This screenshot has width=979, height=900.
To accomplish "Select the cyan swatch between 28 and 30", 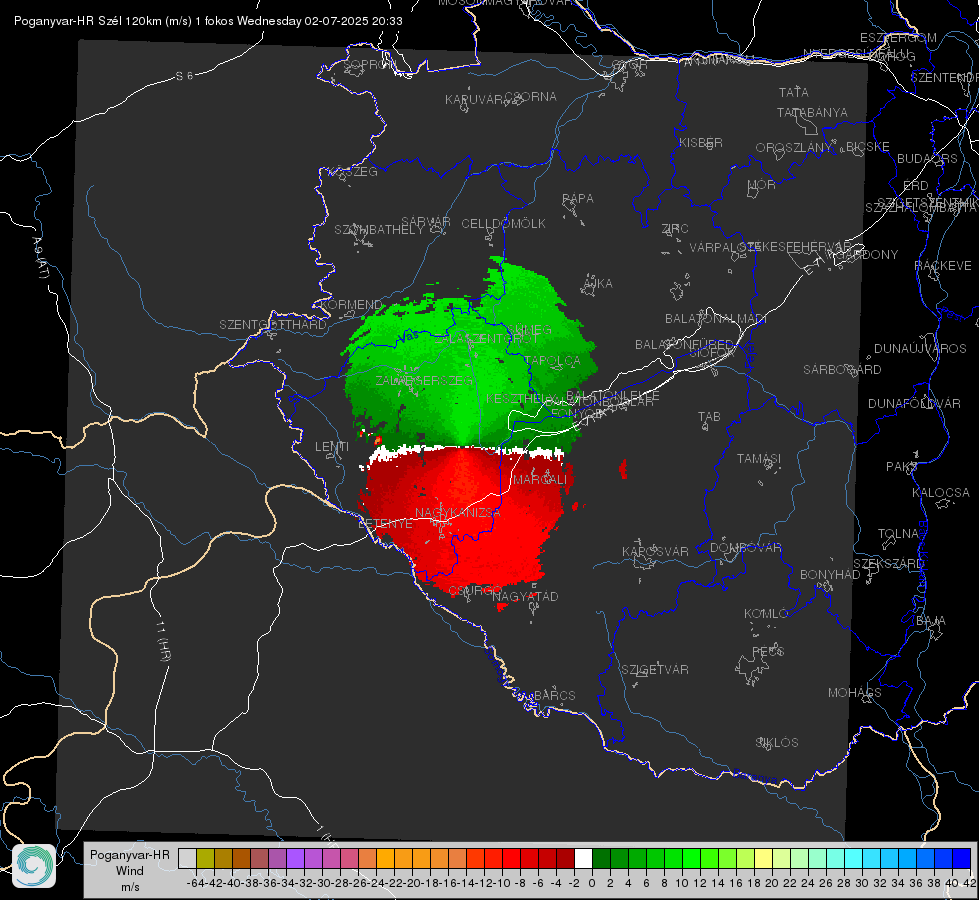I will click(853, 858).
